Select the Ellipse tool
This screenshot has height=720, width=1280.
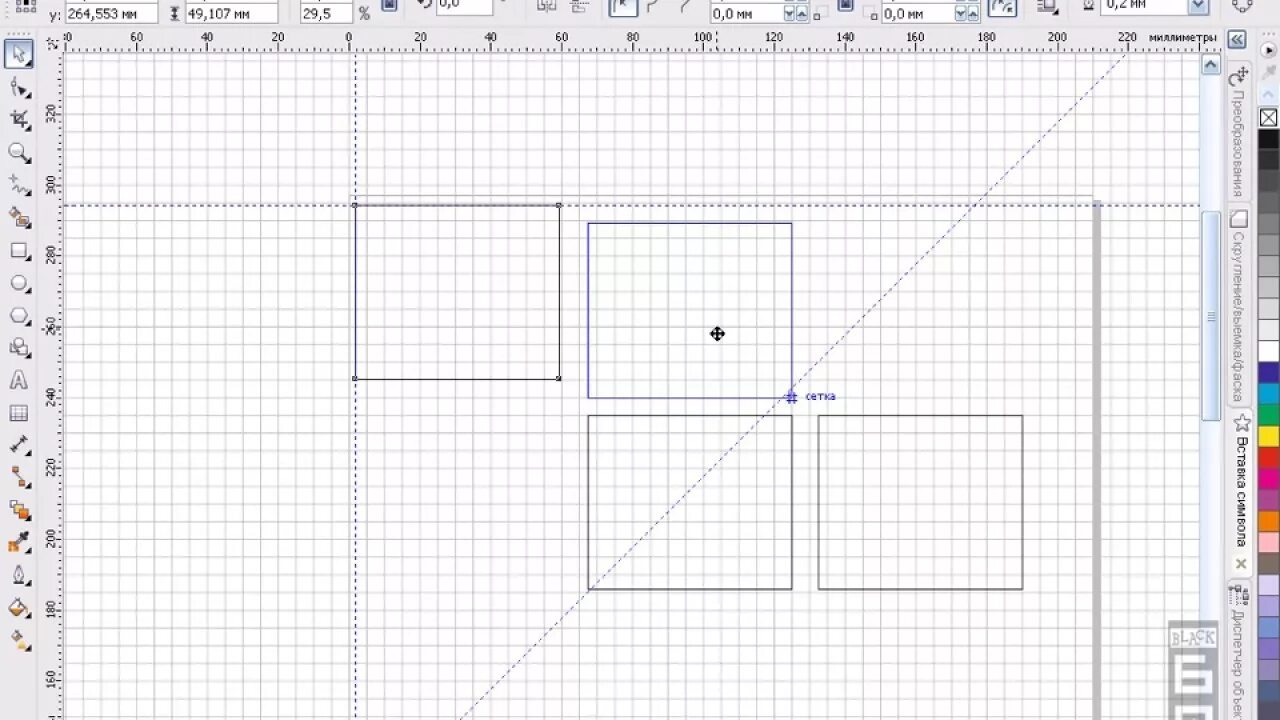[x=18, y=284]
